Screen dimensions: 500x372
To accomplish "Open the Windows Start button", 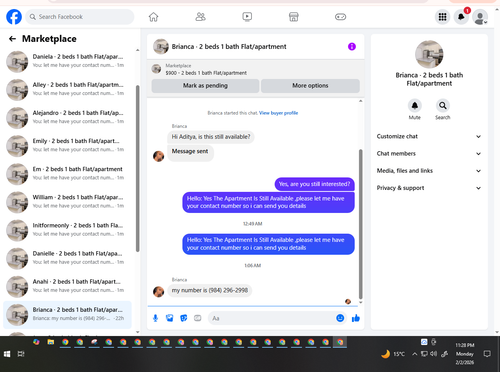I will point(7,354).
